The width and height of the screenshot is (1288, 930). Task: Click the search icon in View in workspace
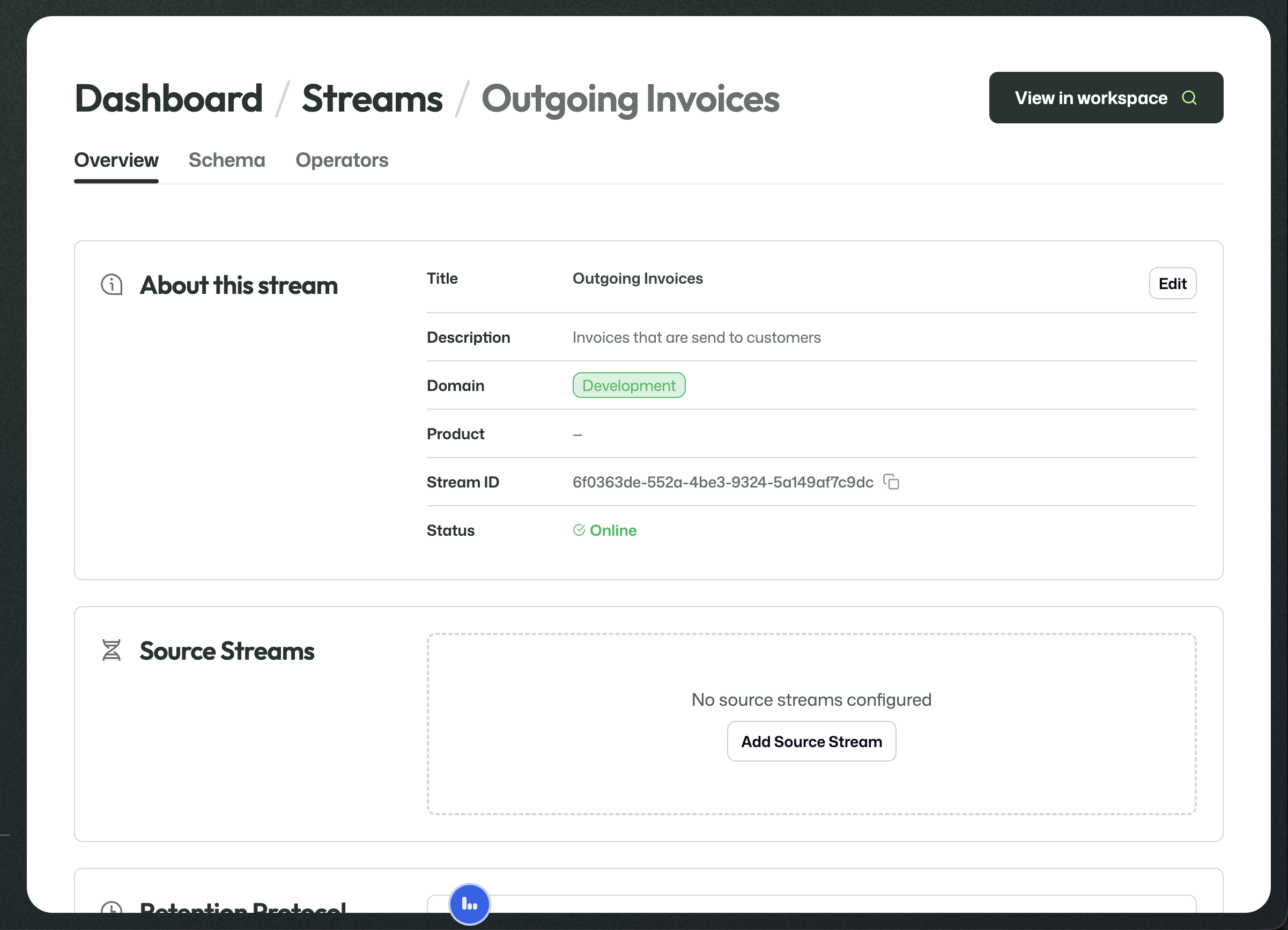1189,98
